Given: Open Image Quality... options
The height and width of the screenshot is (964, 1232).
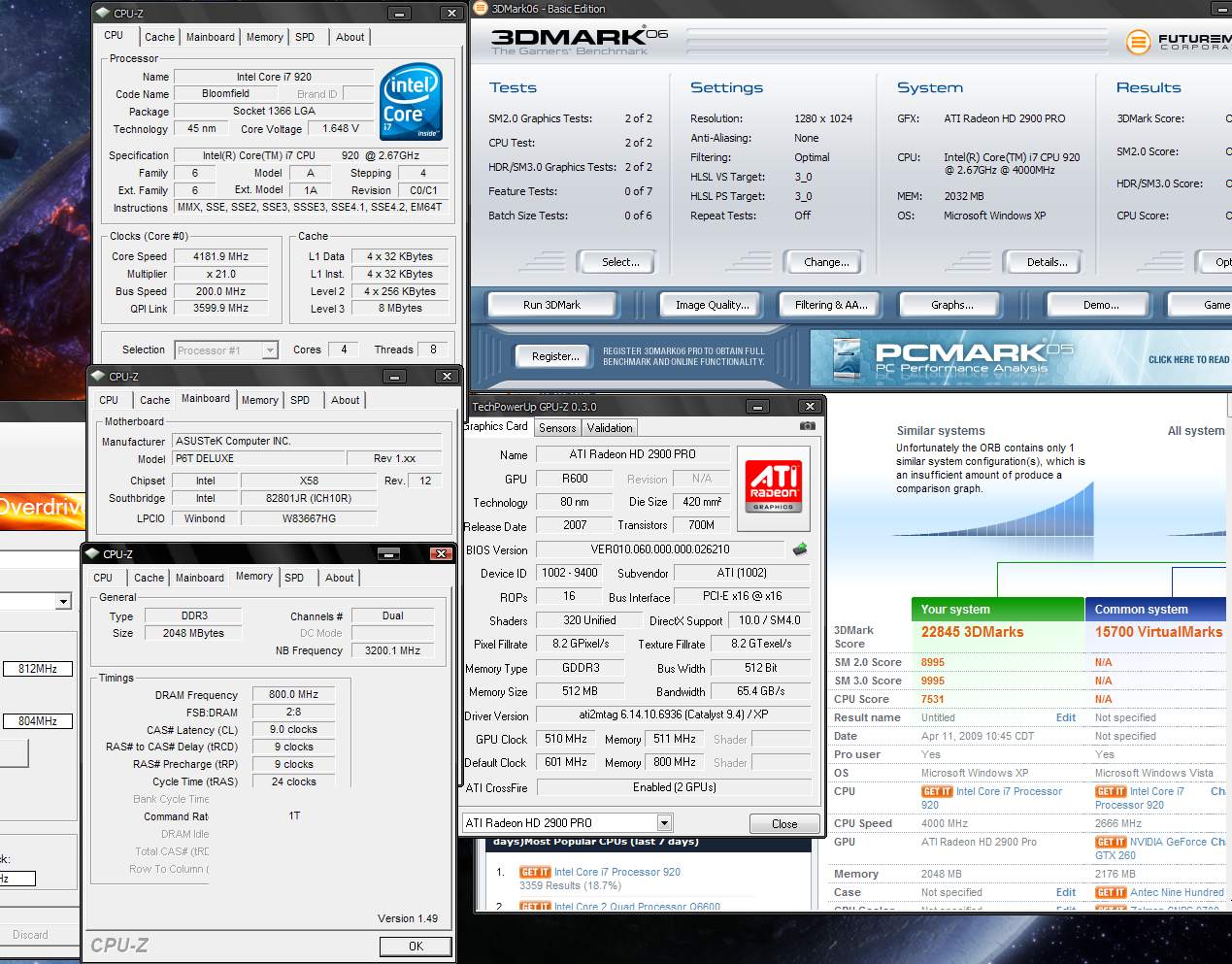Looking at the screenshot, I should click(x=713, y=305).
